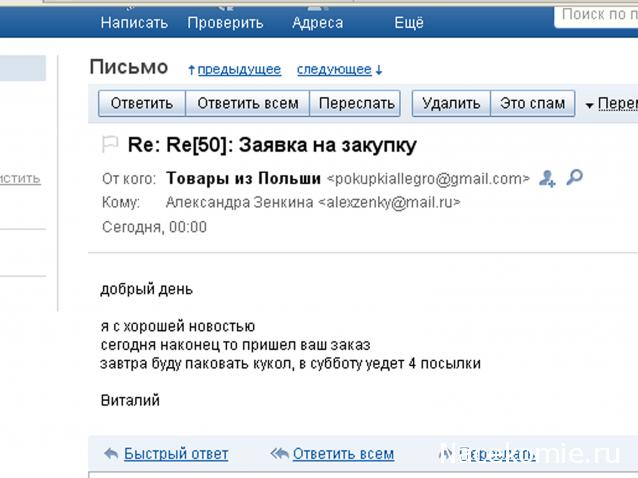
Task: Click the quick reply arrow icon
Action: tap(110, 454)
